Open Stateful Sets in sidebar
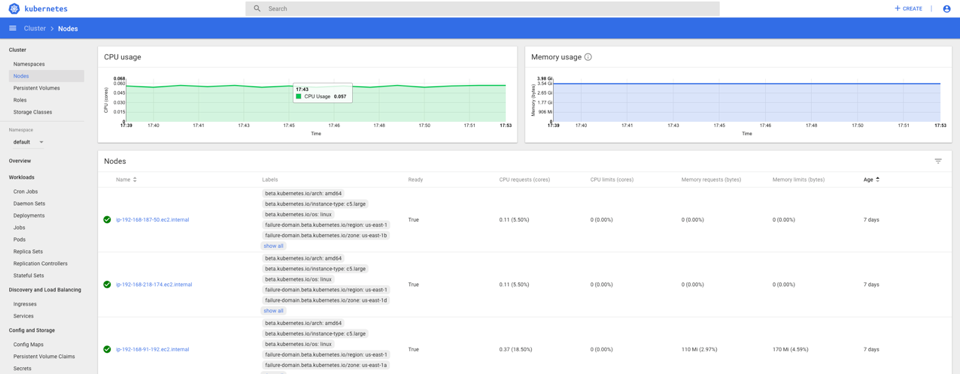 28,275
